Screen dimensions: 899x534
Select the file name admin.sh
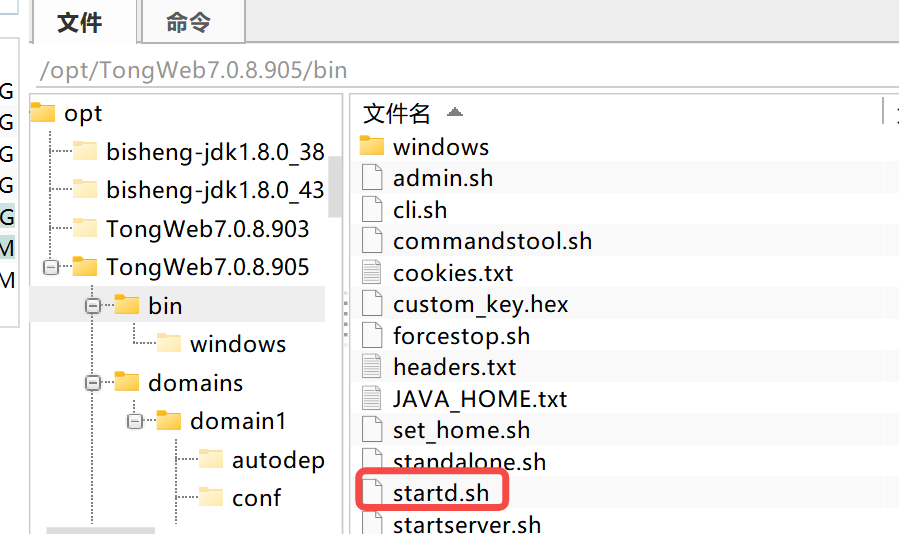(x=443, y=178)
